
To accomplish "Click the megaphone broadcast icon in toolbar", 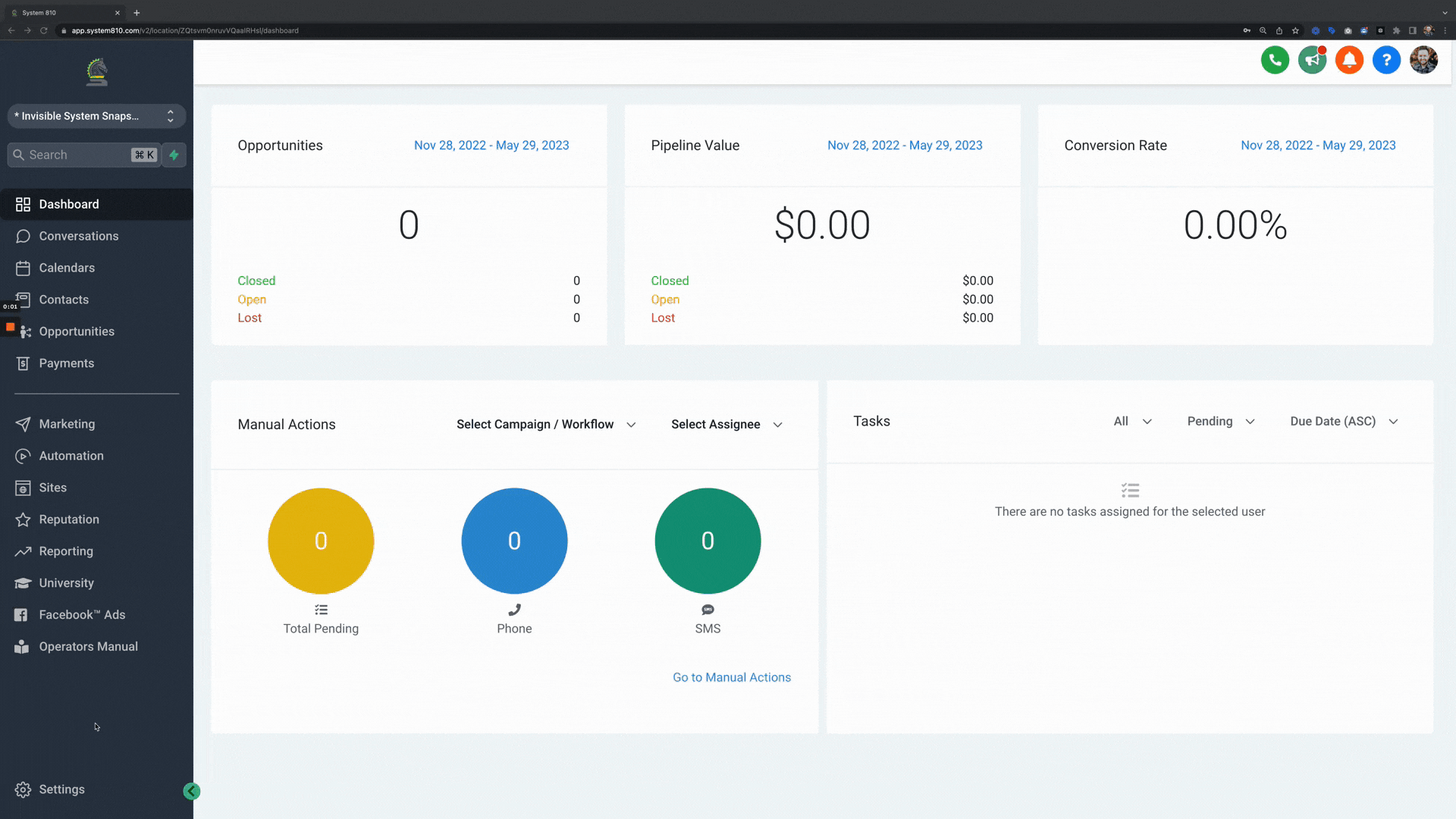I will [1312, 60].
